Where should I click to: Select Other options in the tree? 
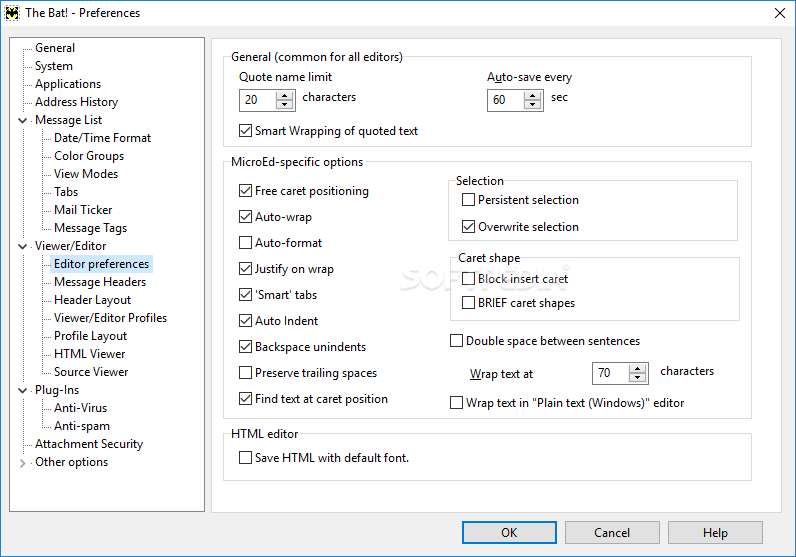pyautogui.click(x=72, y=463)
